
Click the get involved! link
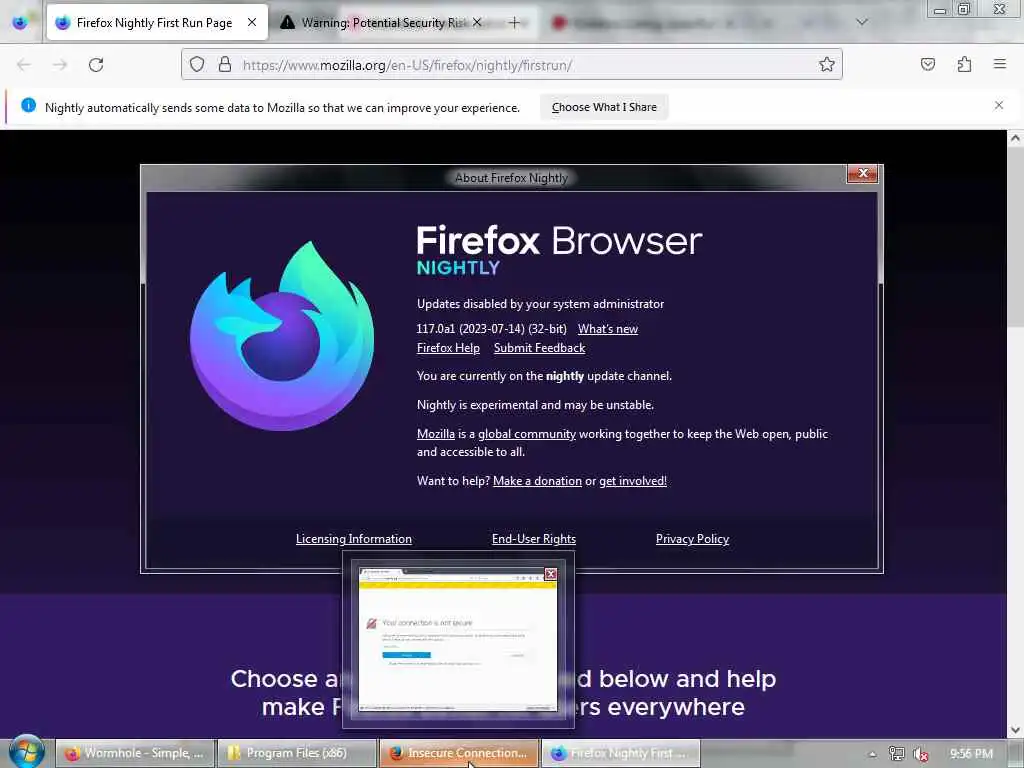(x=633, y=481)
